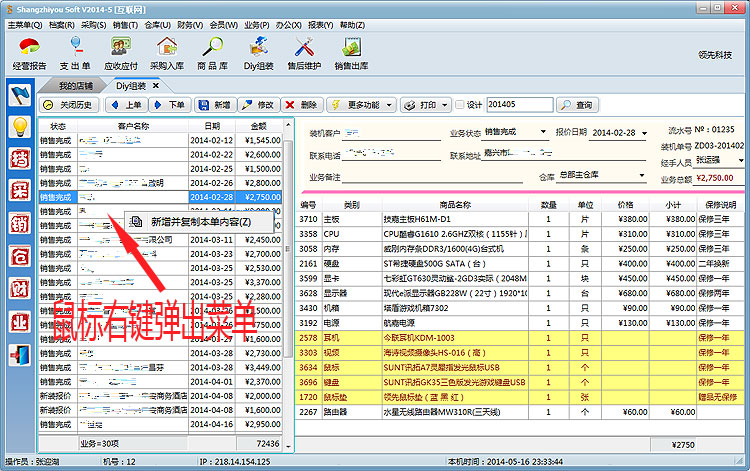This screenshot has width=750, height=471.
Task: Select product row 2161 硬盘
Action: coord(520,263)
